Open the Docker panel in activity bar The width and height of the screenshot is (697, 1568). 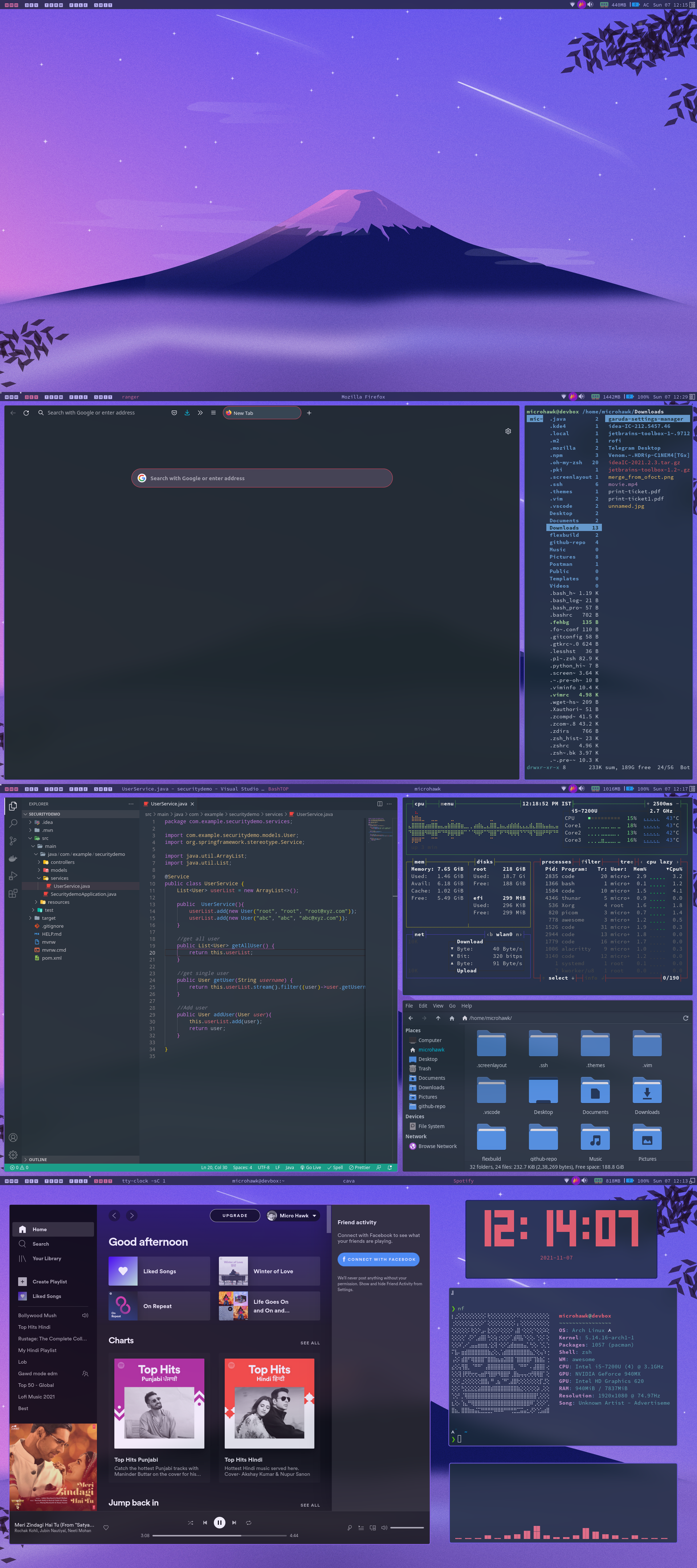13,858
